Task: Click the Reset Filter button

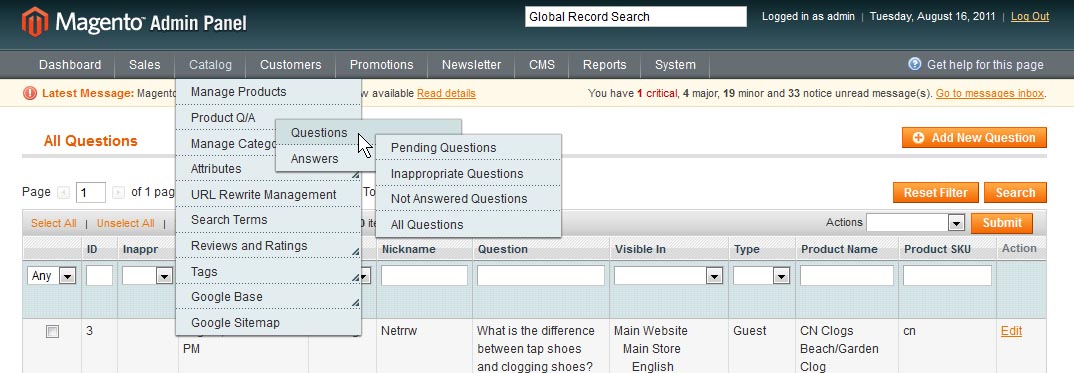Action: [936, 193]
